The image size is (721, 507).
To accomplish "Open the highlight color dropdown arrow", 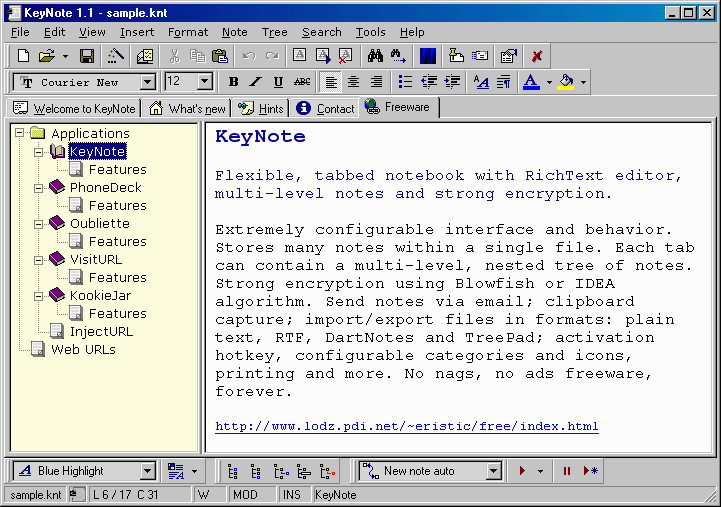I will tap(583, 82).
